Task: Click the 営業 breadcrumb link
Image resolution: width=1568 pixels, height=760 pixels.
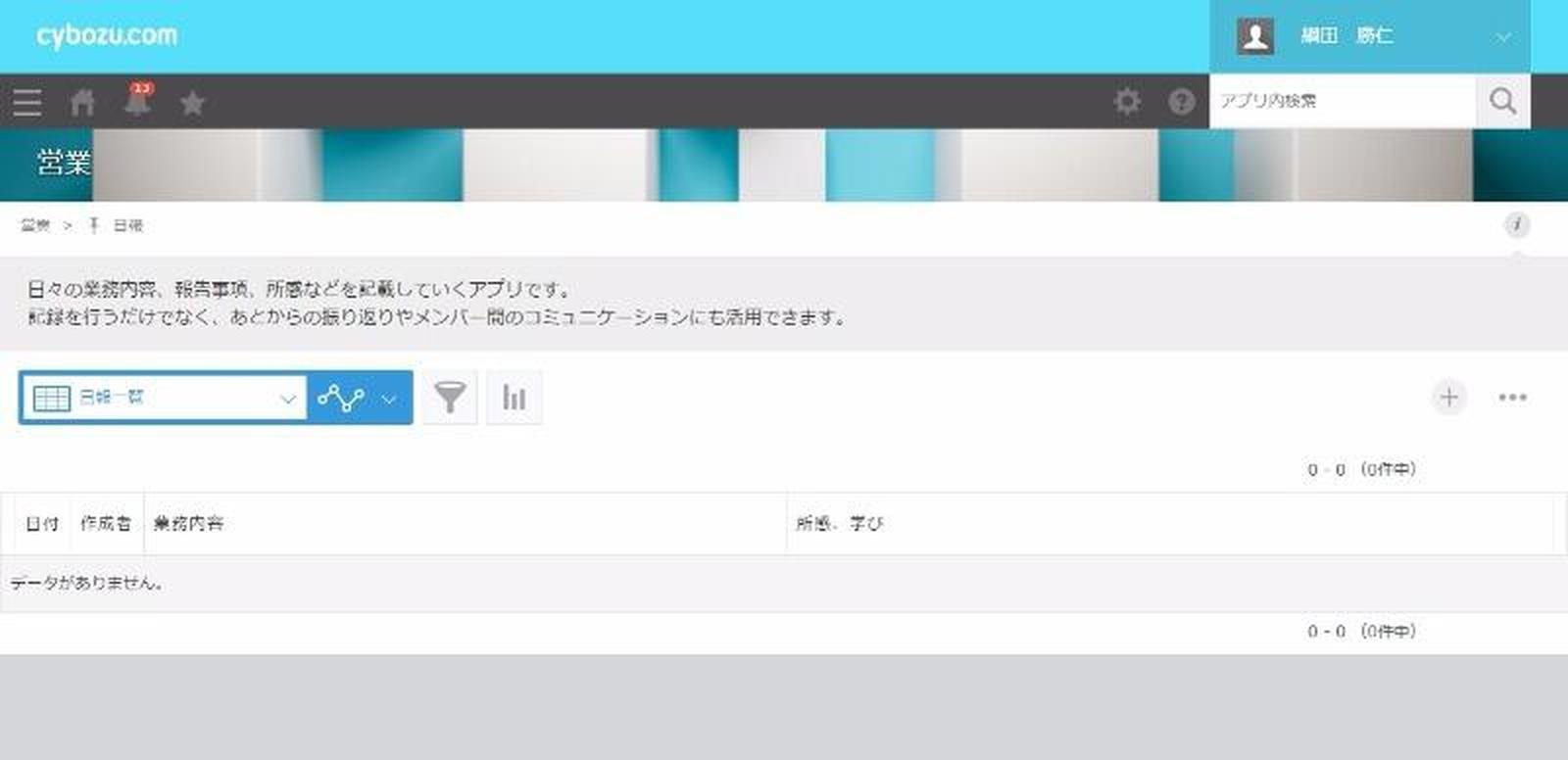Action: point(35,225)
